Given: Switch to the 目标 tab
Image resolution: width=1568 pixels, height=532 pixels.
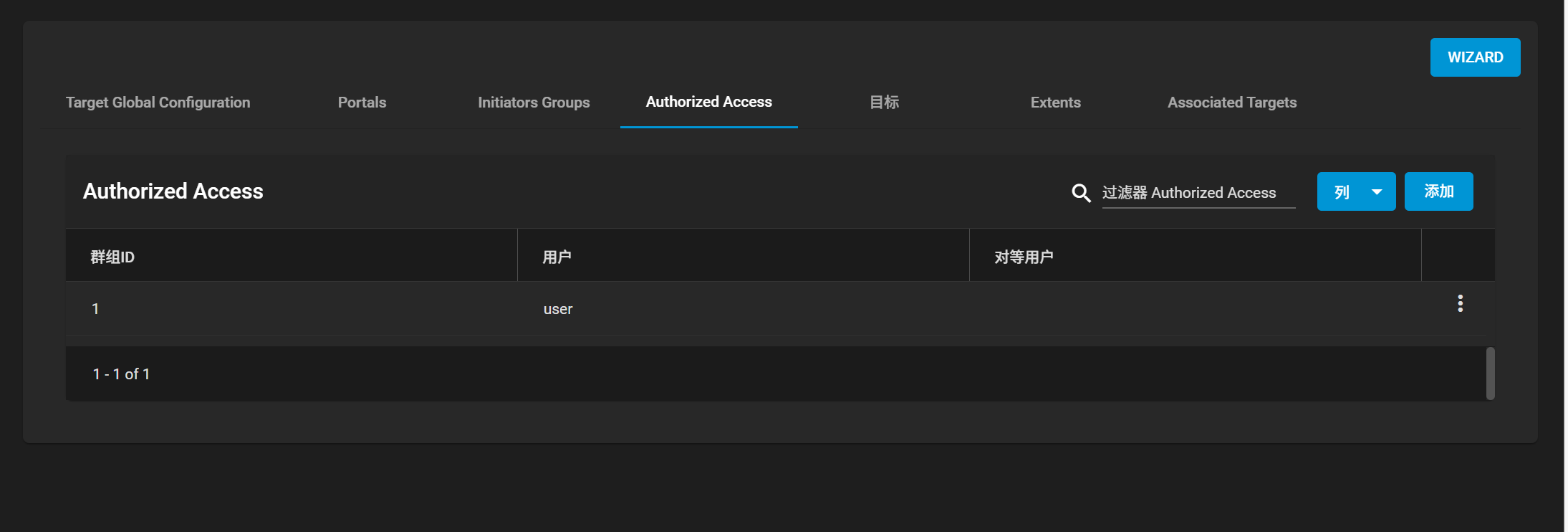Looking at the screenshot, I should [x=884, y=103].
